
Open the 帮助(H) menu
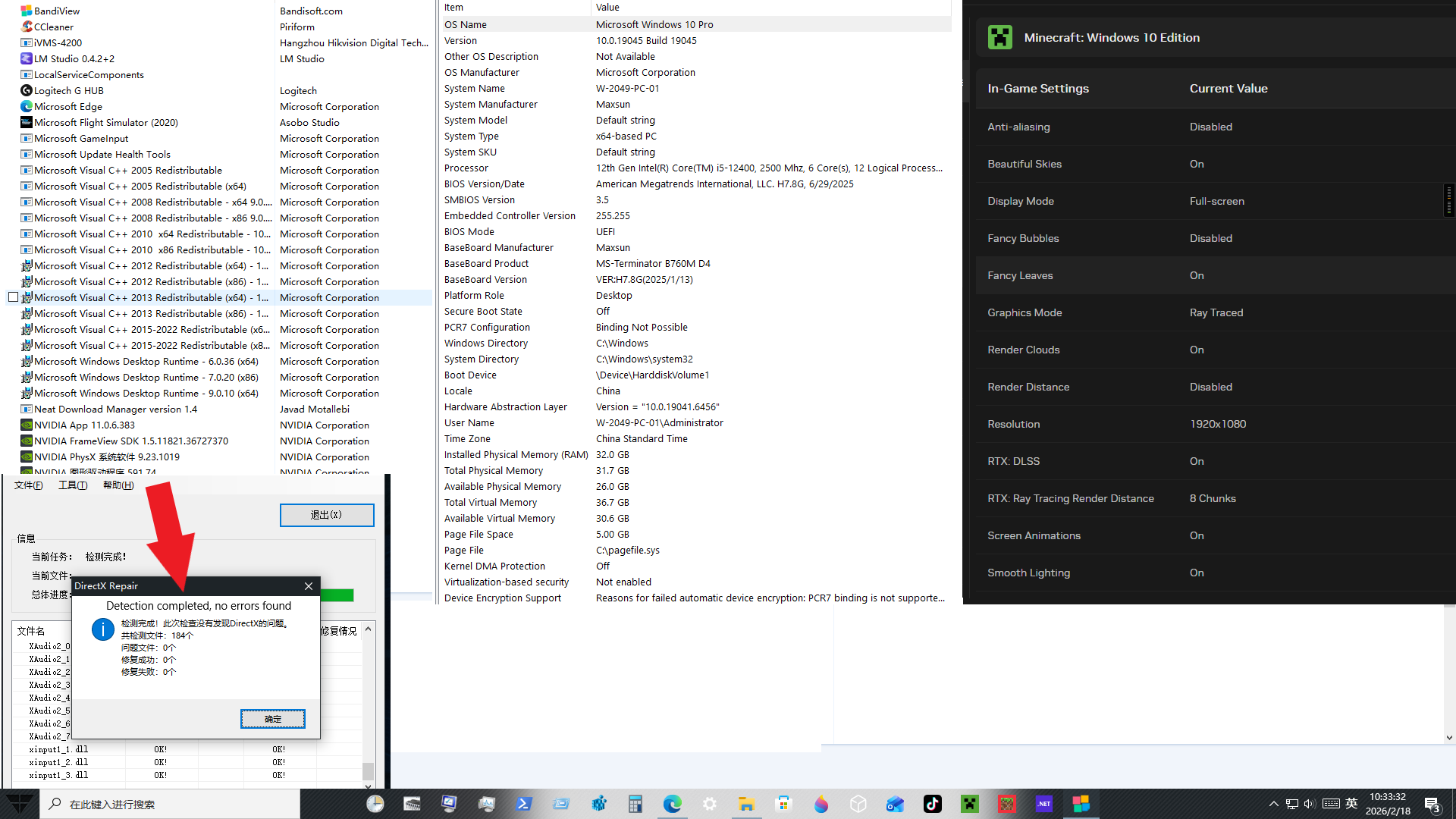118,485
